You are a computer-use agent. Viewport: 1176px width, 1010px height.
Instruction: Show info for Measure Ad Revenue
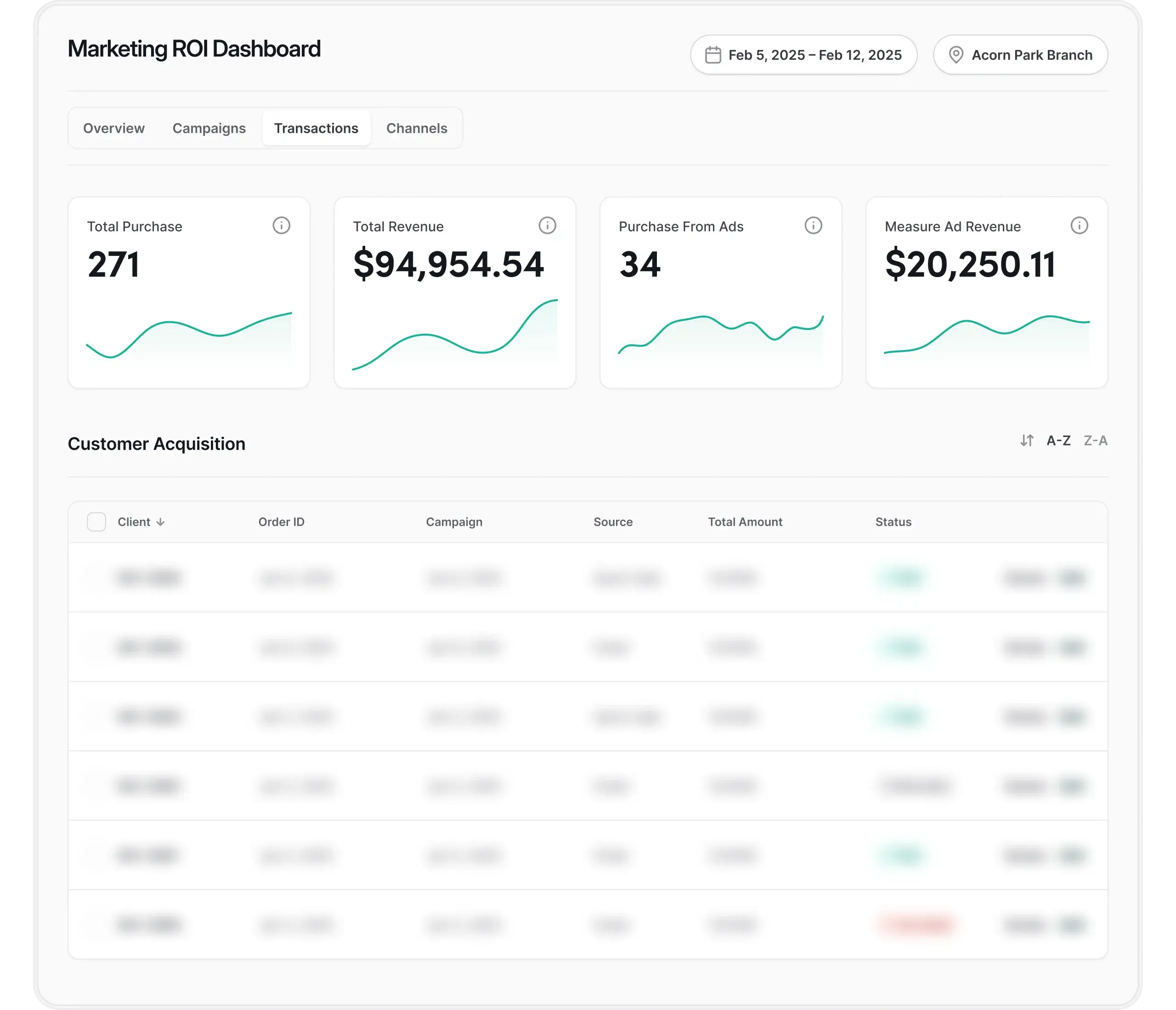[1079, 226]
